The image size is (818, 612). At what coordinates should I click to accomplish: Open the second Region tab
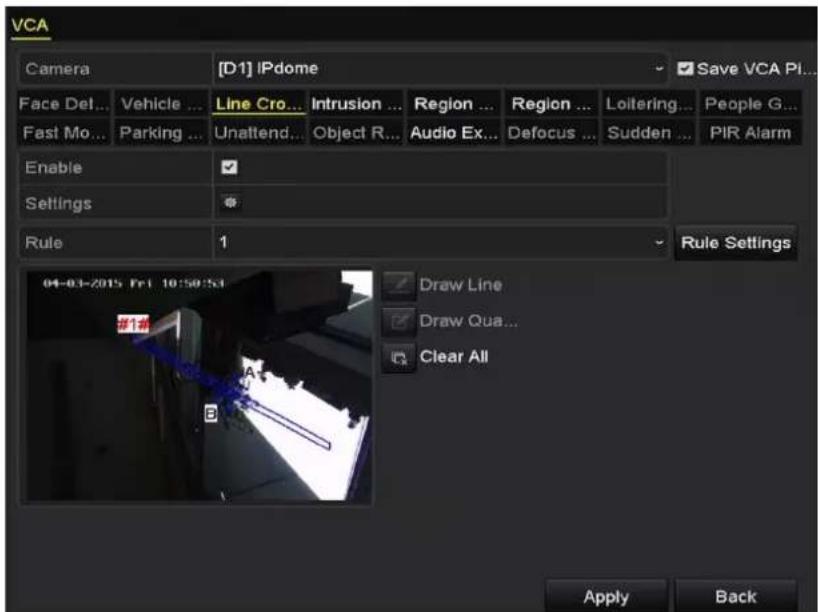coord(551,104)
